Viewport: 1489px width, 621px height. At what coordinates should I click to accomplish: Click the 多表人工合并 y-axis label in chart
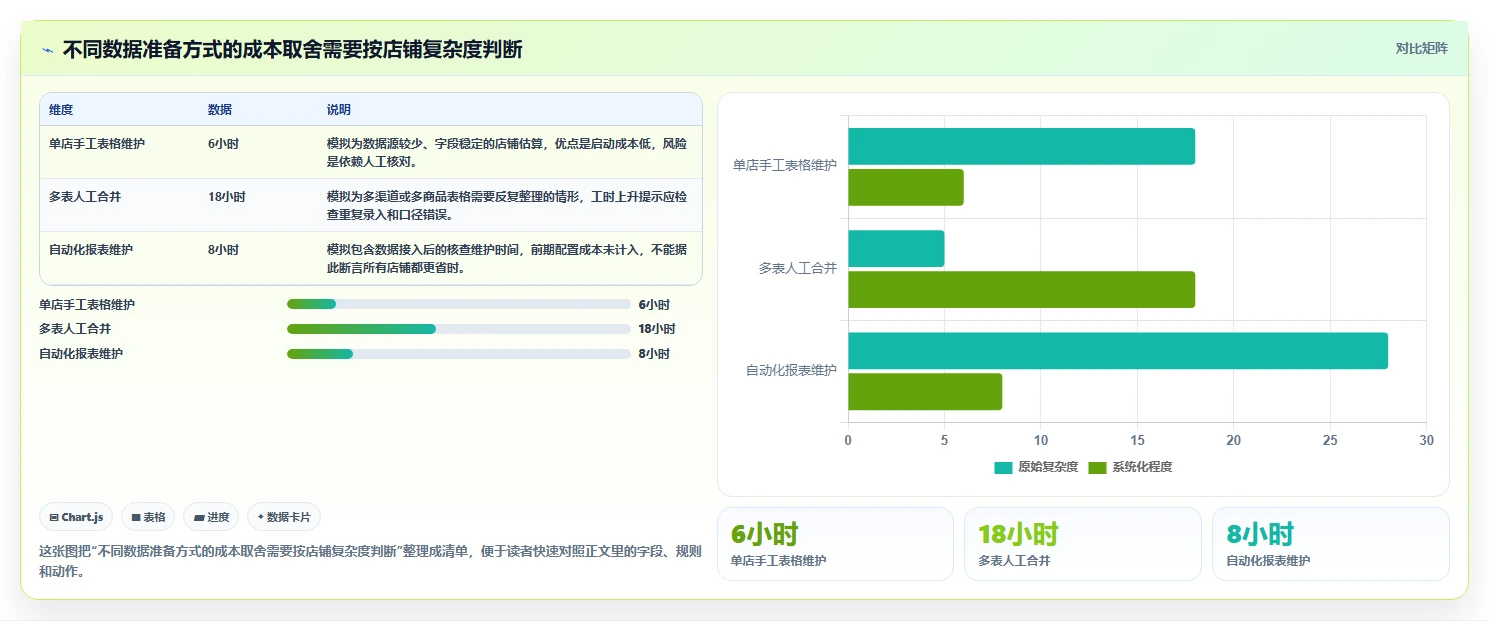coord(797,269)
